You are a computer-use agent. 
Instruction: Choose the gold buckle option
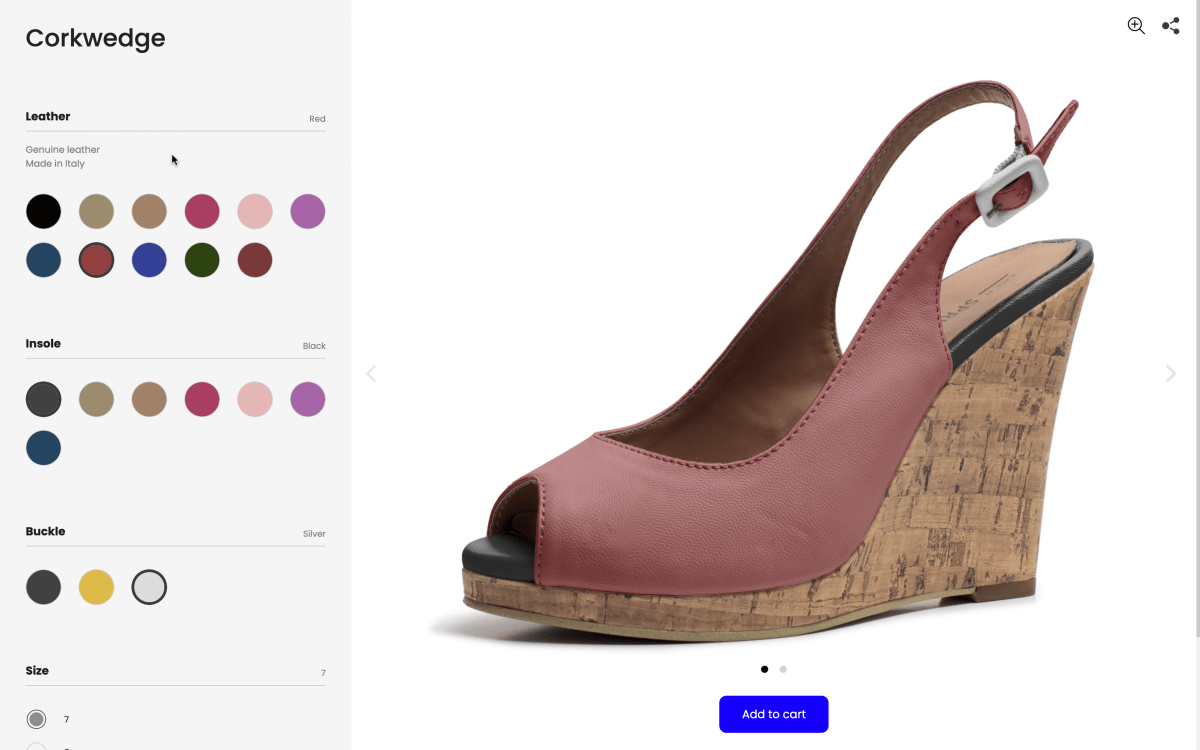point(97,587)
